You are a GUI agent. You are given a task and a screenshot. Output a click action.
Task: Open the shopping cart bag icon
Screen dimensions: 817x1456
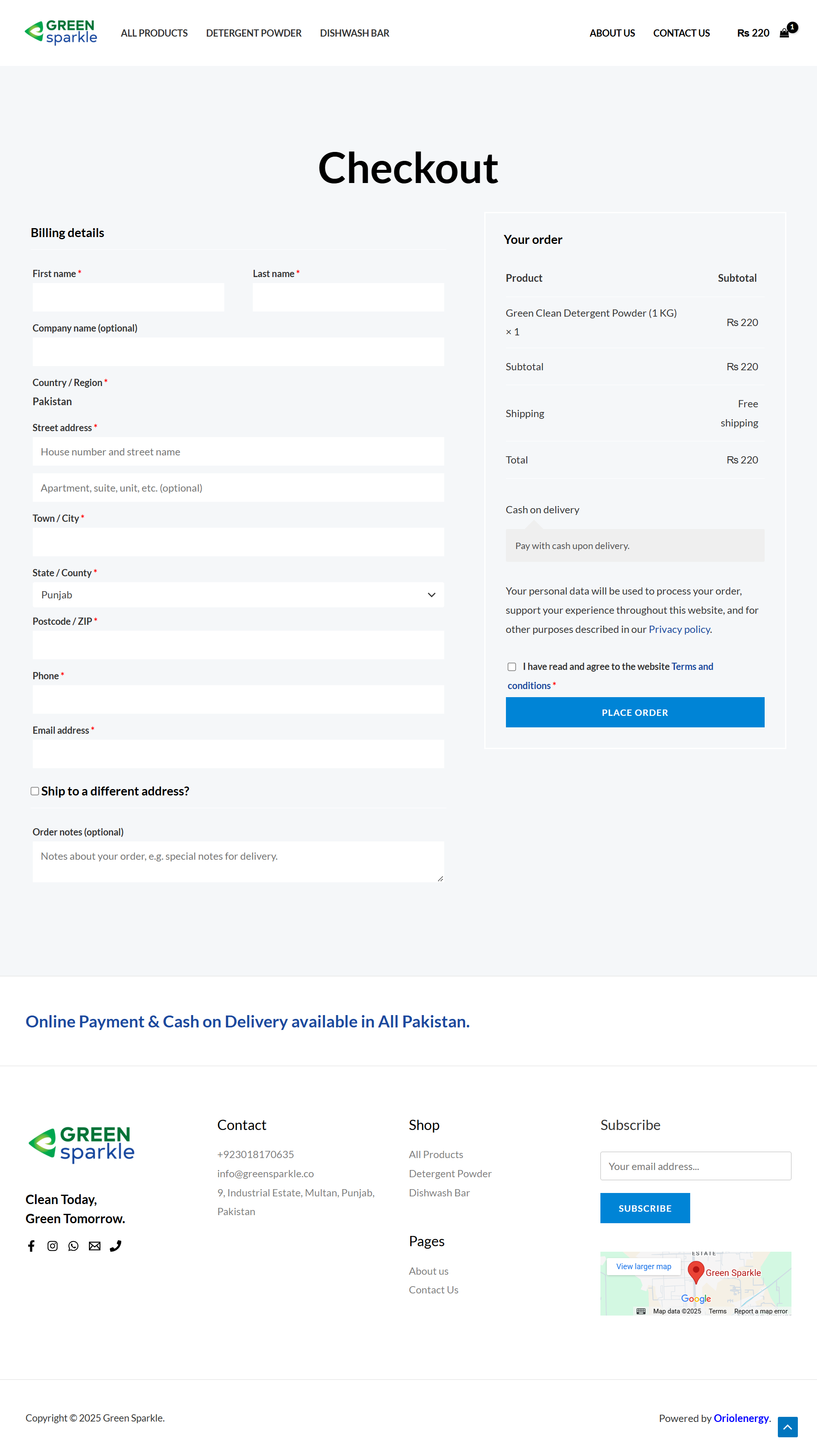[784, 33]
